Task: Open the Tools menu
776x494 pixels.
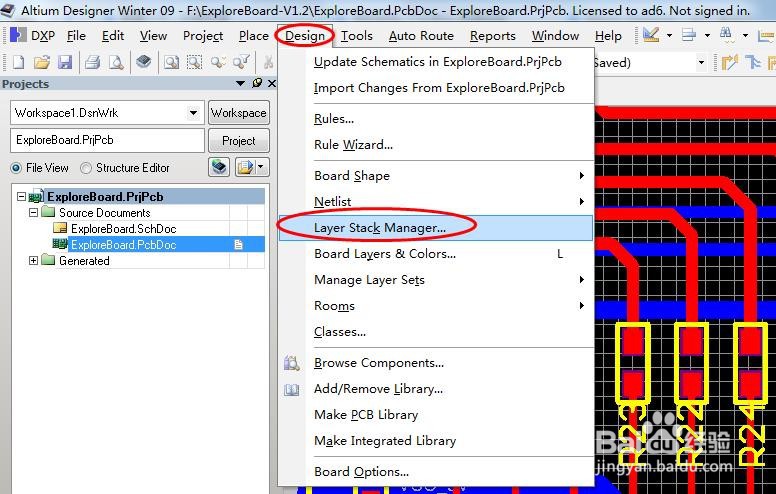Action: (x=356, y=36)
